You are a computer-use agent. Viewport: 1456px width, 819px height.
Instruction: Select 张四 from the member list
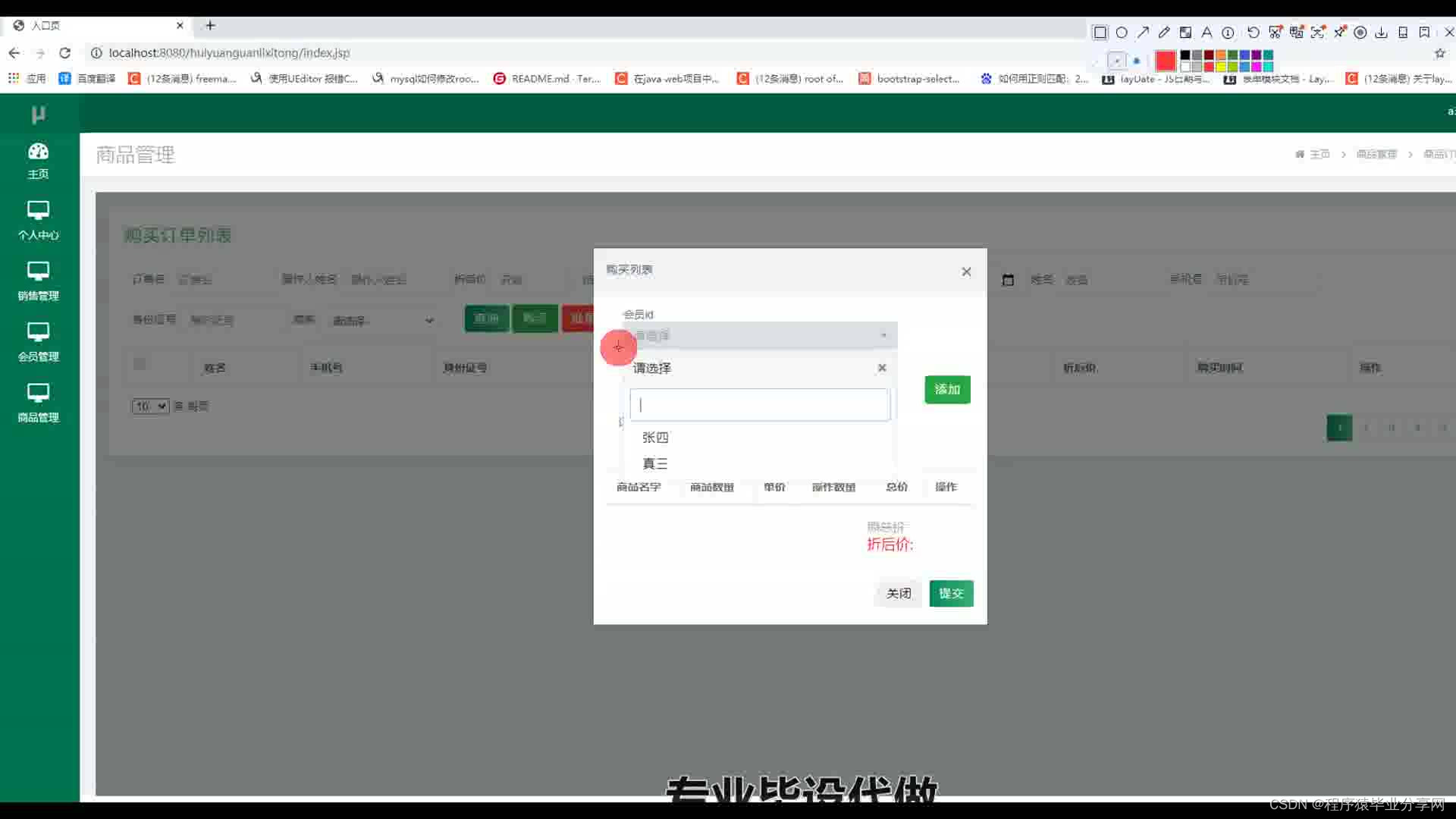(x=655, y=438)
